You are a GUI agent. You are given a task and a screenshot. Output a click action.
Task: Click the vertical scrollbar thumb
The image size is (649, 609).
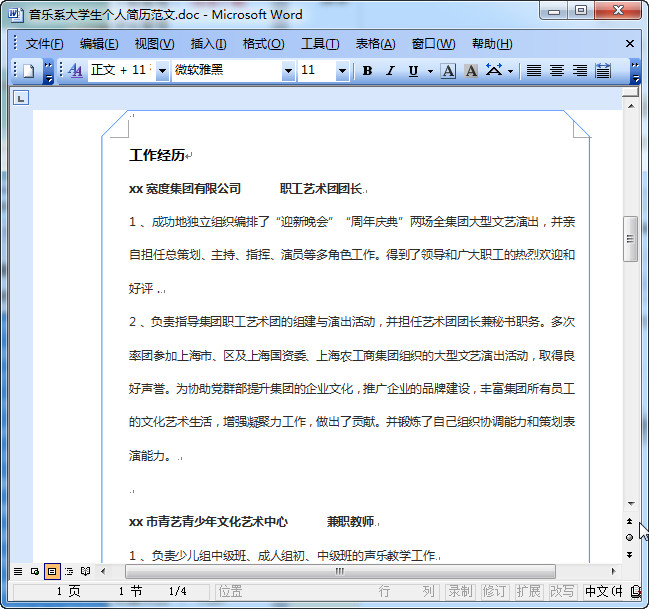tap(630, 239)
